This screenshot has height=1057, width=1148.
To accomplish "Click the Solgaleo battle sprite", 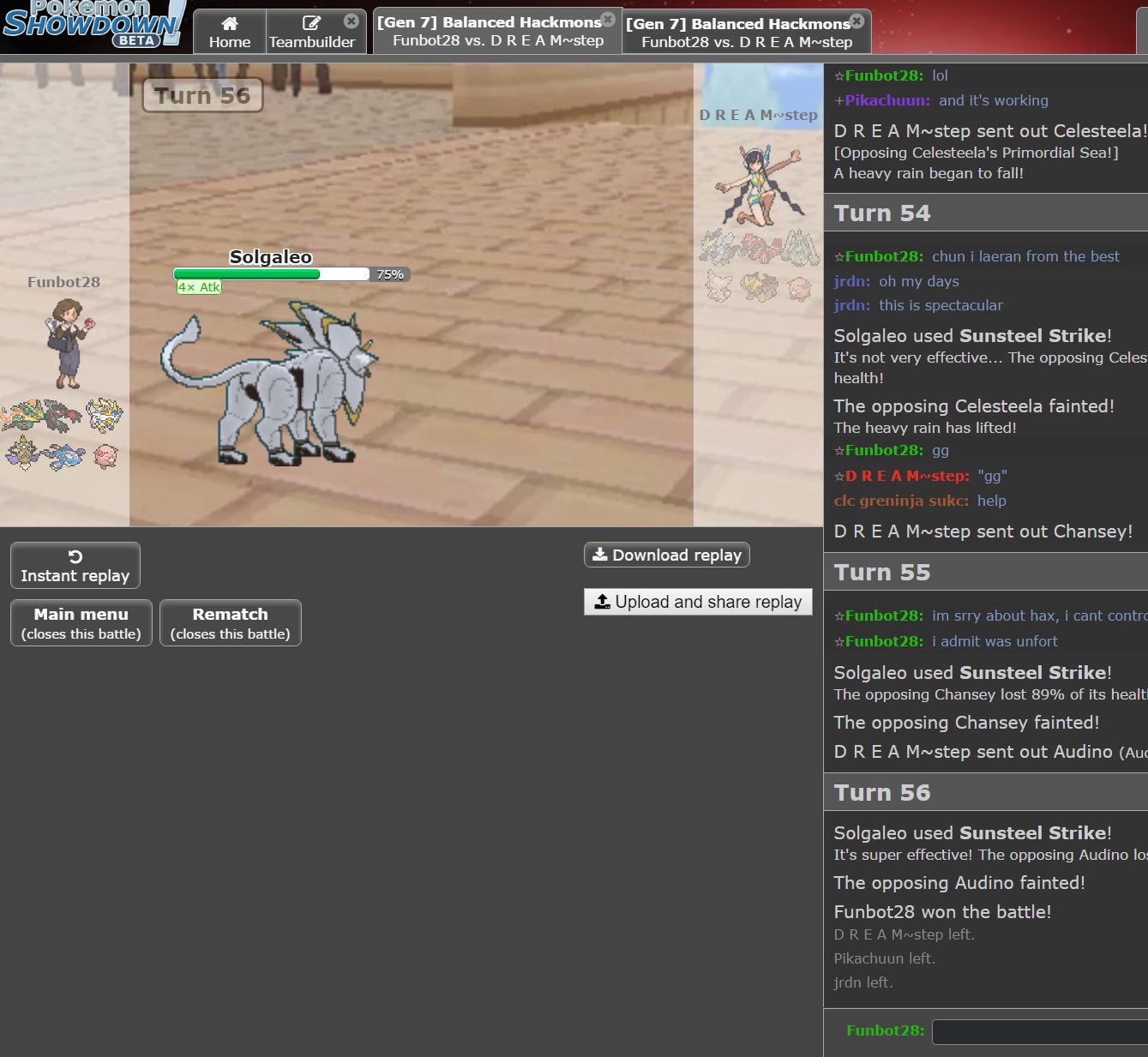I will tap(270, 383).
